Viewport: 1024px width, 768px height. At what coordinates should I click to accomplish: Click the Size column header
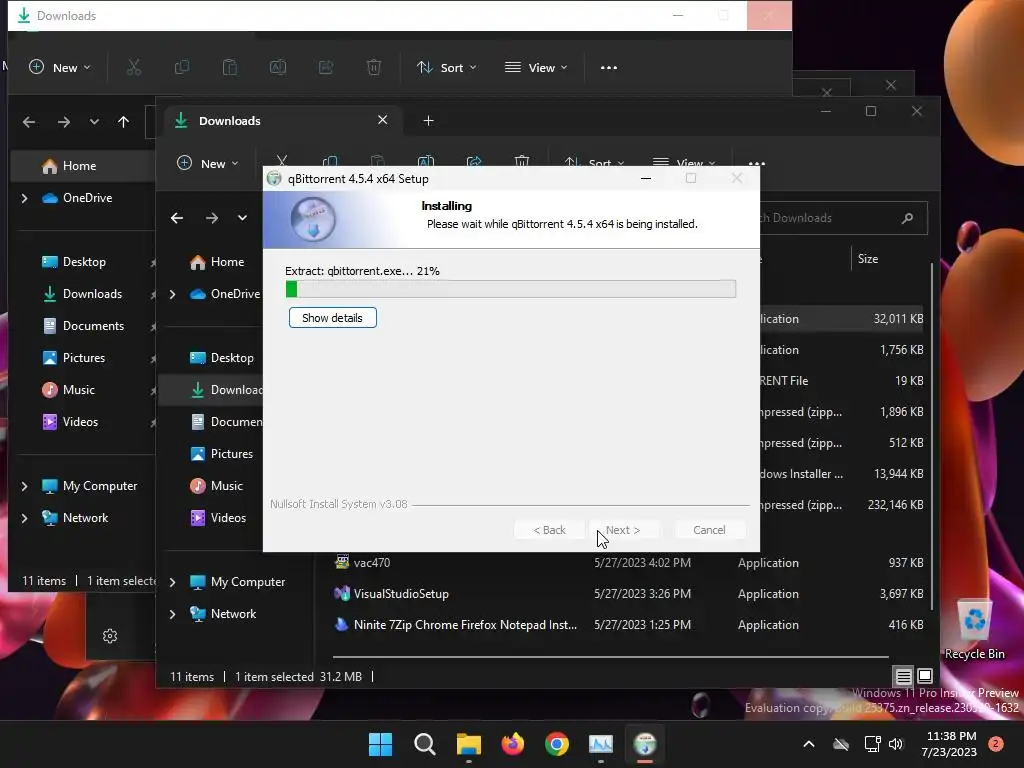pyautogui.click(x=867, y=259)
